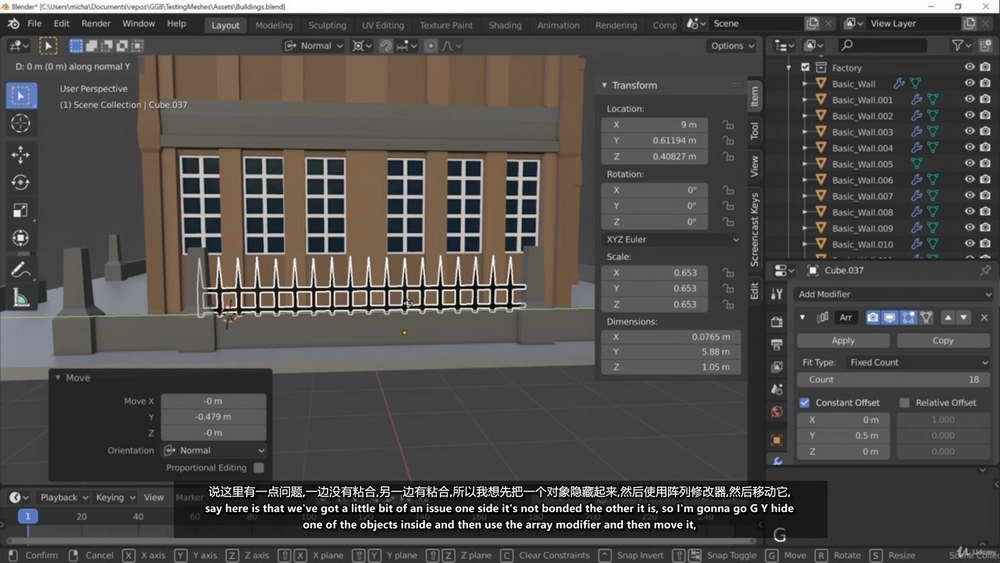Adjust the Constant Offset Y 0.5 m field
Image resolution: width=1000 pixels, height=563 pixels.
pos(843,435)
